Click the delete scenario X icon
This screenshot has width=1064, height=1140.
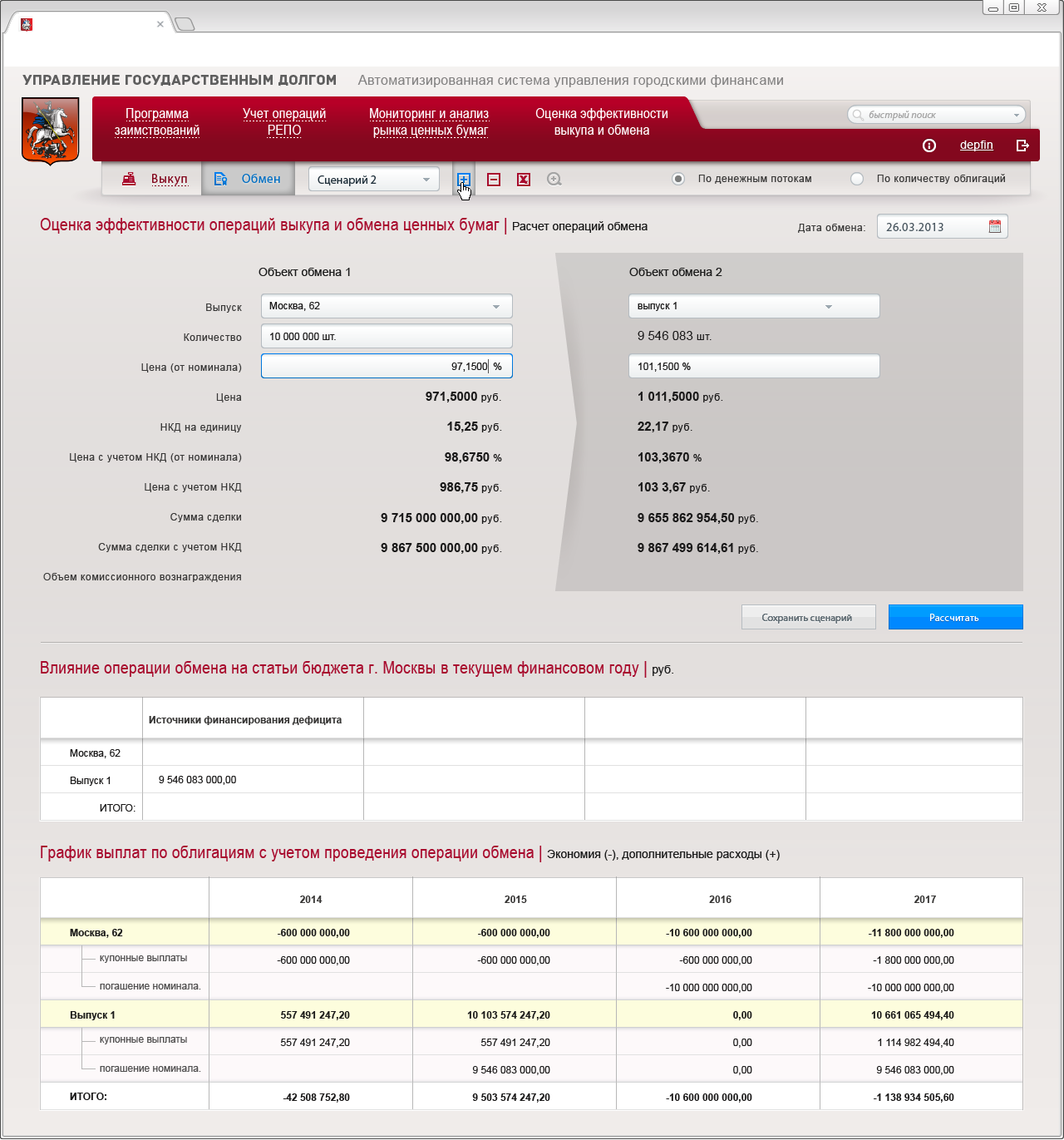pos(524,180)
